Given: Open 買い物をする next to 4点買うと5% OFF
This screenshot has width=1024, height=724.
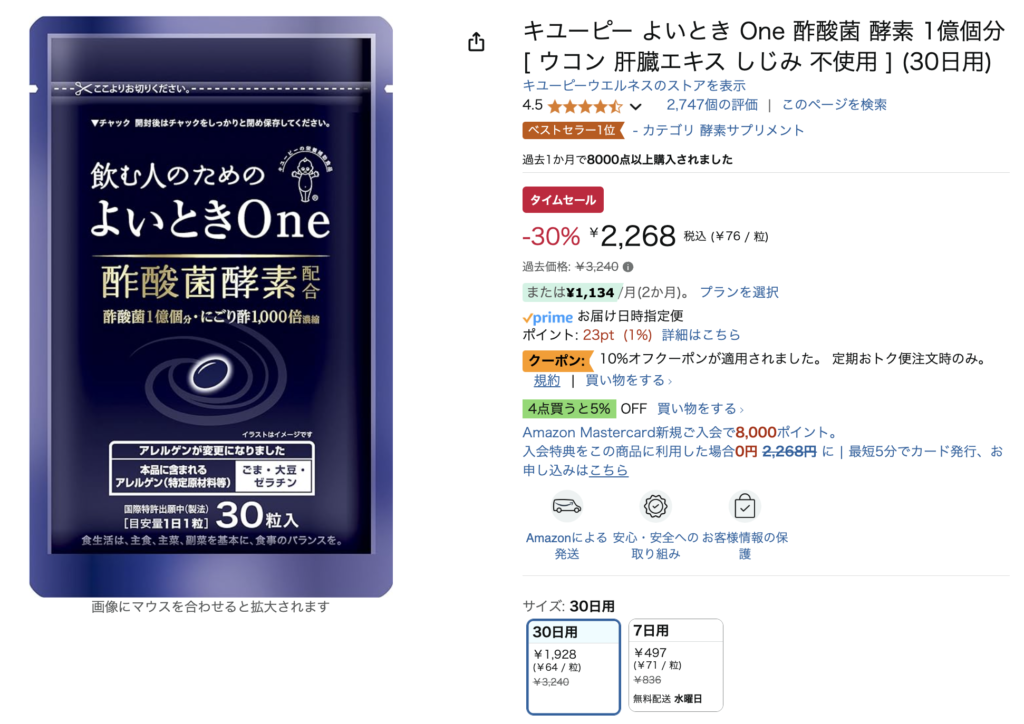Looking at the screenshot, I should [x=699, y=409].
